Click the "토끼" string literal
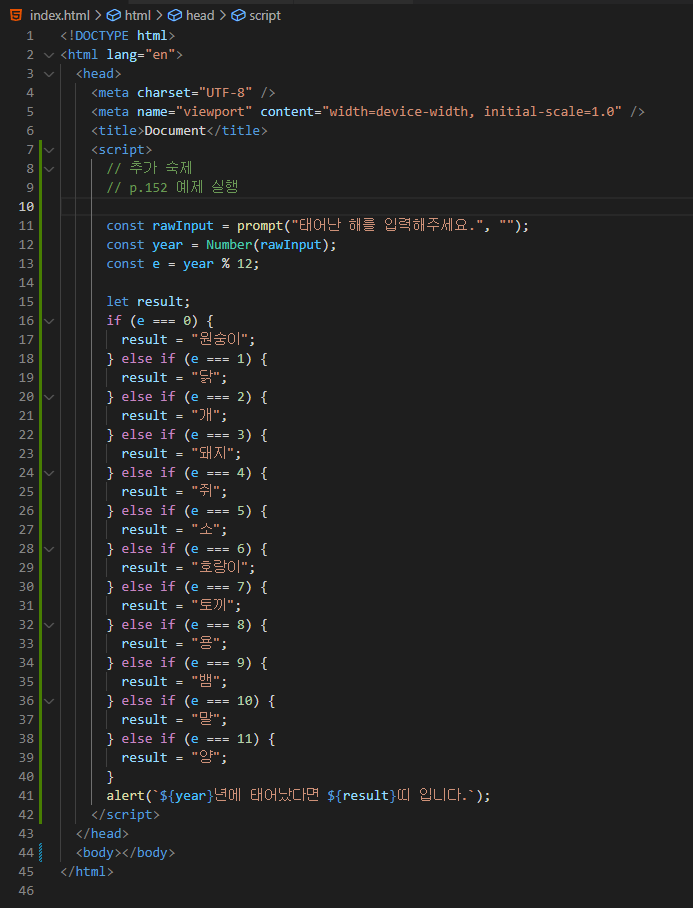Image resolution: width=693 pixels, height=908 pixels. [x=212, y=606]
